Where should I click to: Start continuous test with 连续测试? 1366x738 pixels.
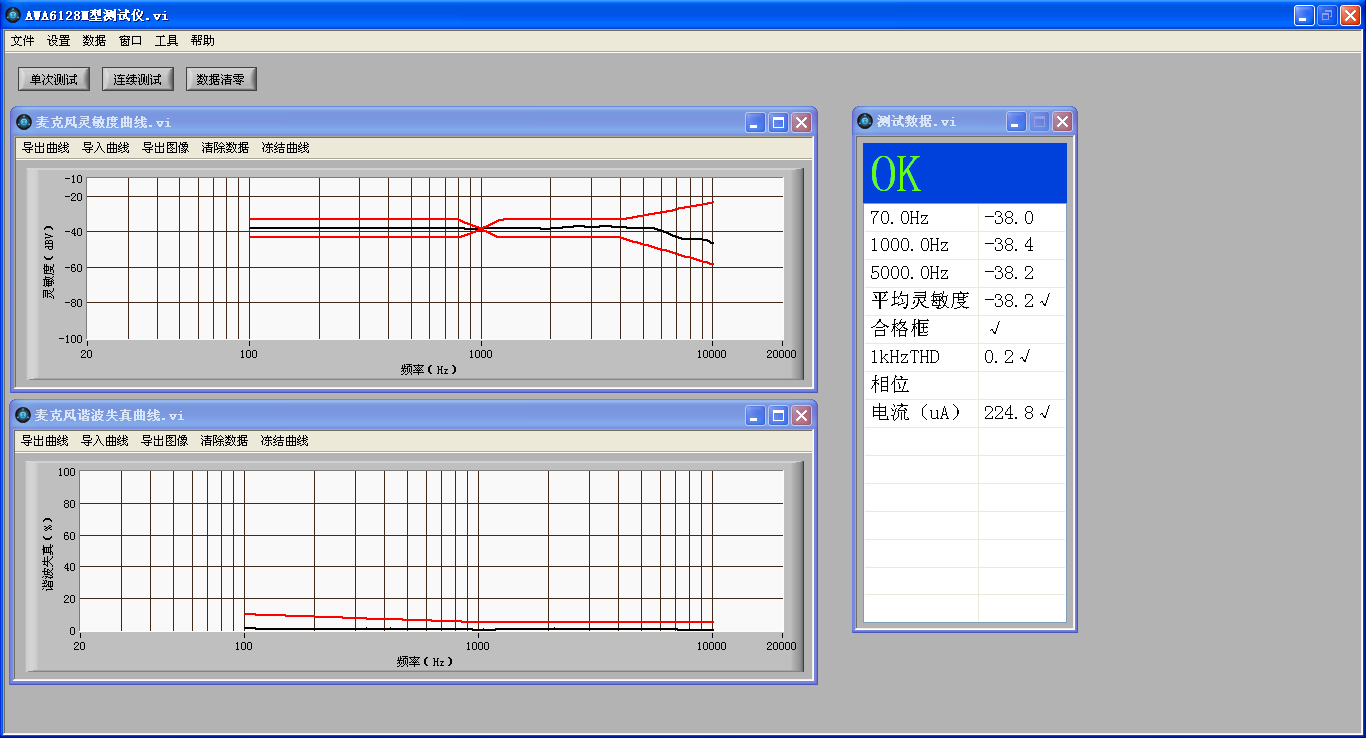coord(138,79)
